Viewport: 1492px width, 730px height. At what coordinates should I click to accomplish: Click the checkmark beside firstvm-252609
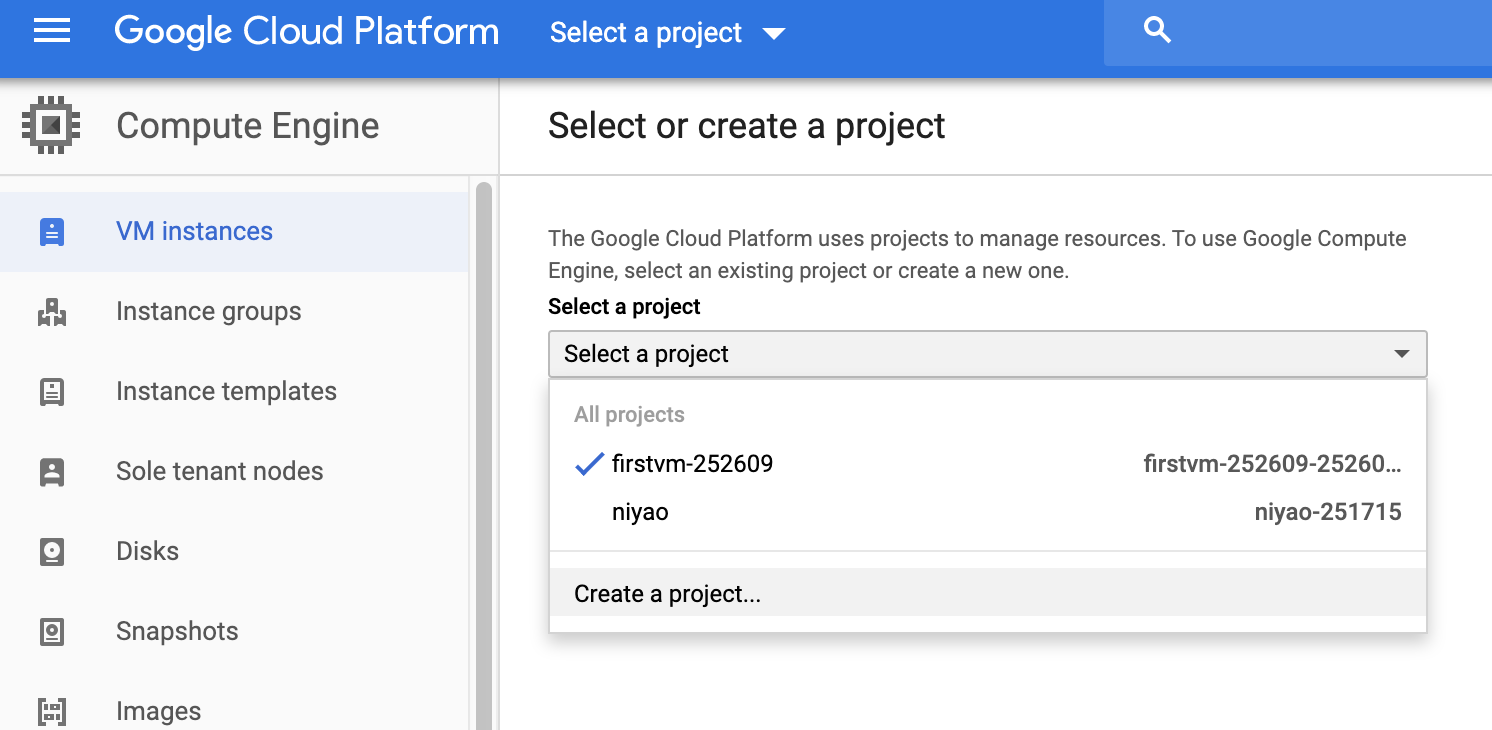(590, 463)
